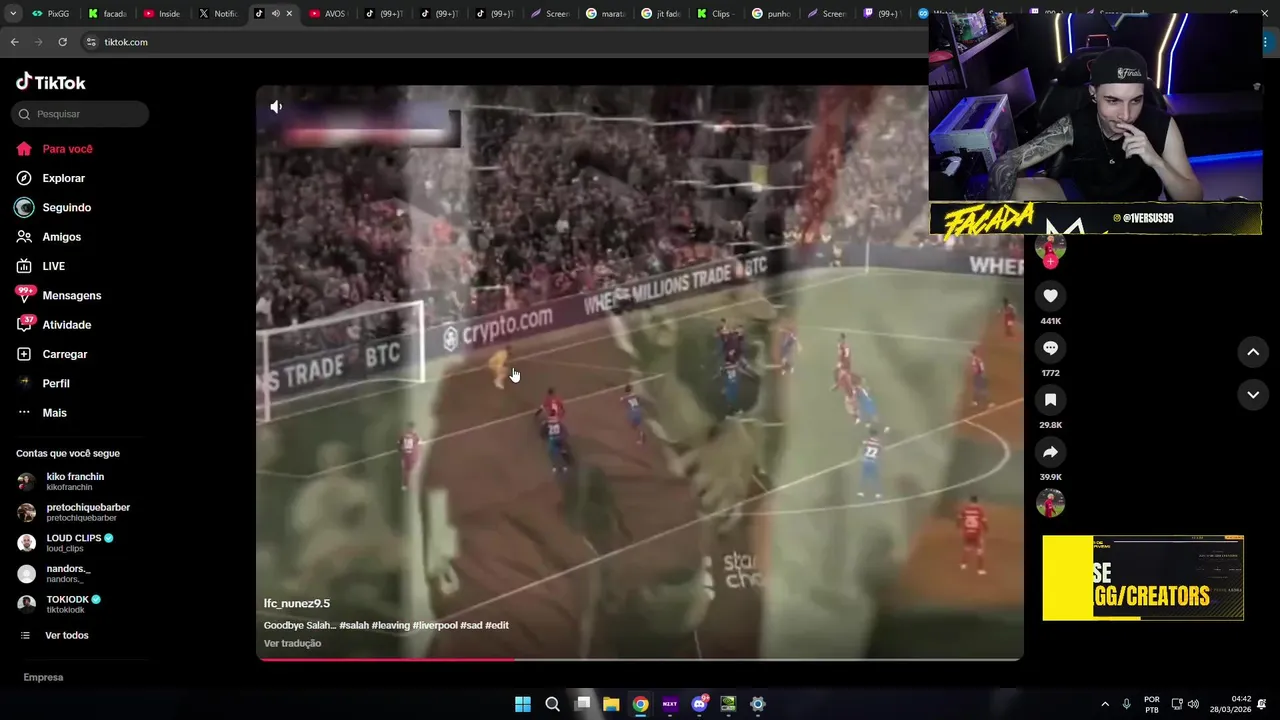The width and height of the screenshot is (1280, 720).
Task: Open sound disc below share count
Action: pos(1050,503)
